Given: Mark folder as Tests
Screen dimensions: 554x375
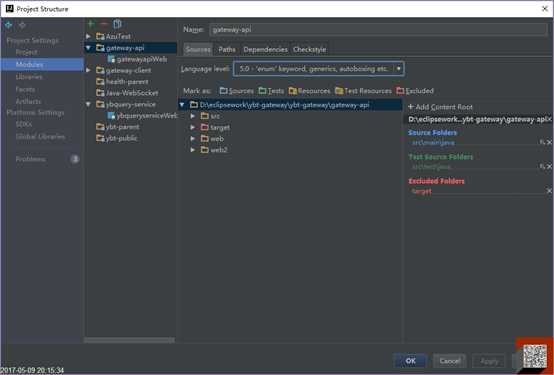Looking at the screenshot, I should [271, 91].
